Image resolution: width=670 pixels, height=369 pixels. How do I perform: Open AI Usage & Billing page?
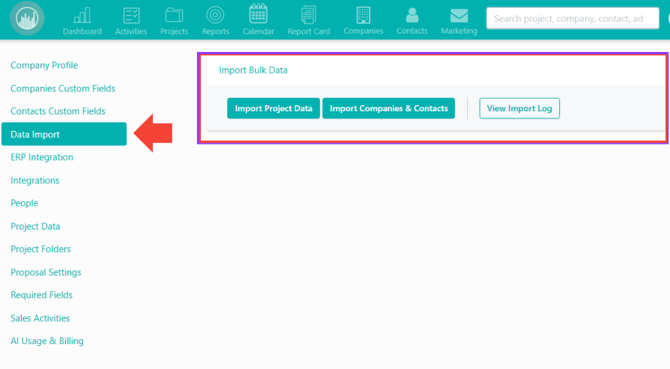(47, 341)
